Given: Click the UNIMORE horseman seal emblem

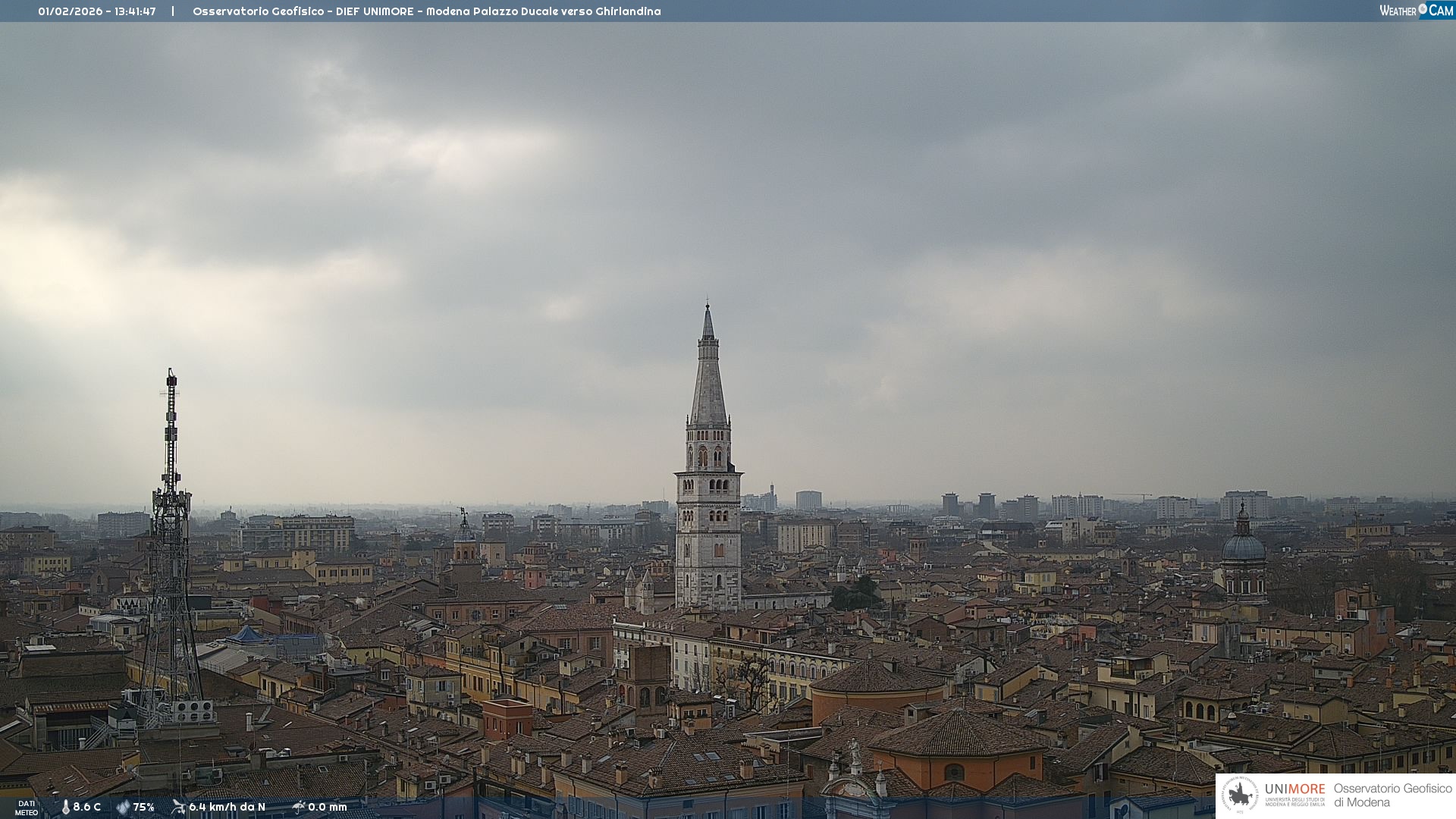Looking at the screenshot, I should tap(1240, 795).
